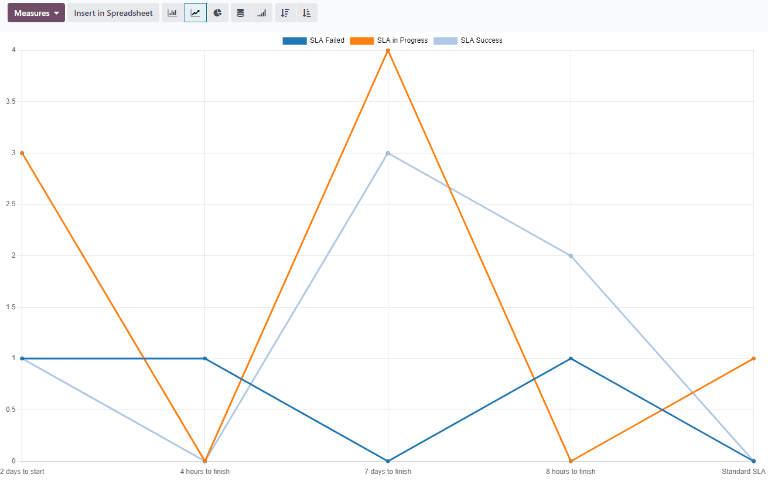
Task: Switch to pie chart view
Action: click(x=217, y=13)
